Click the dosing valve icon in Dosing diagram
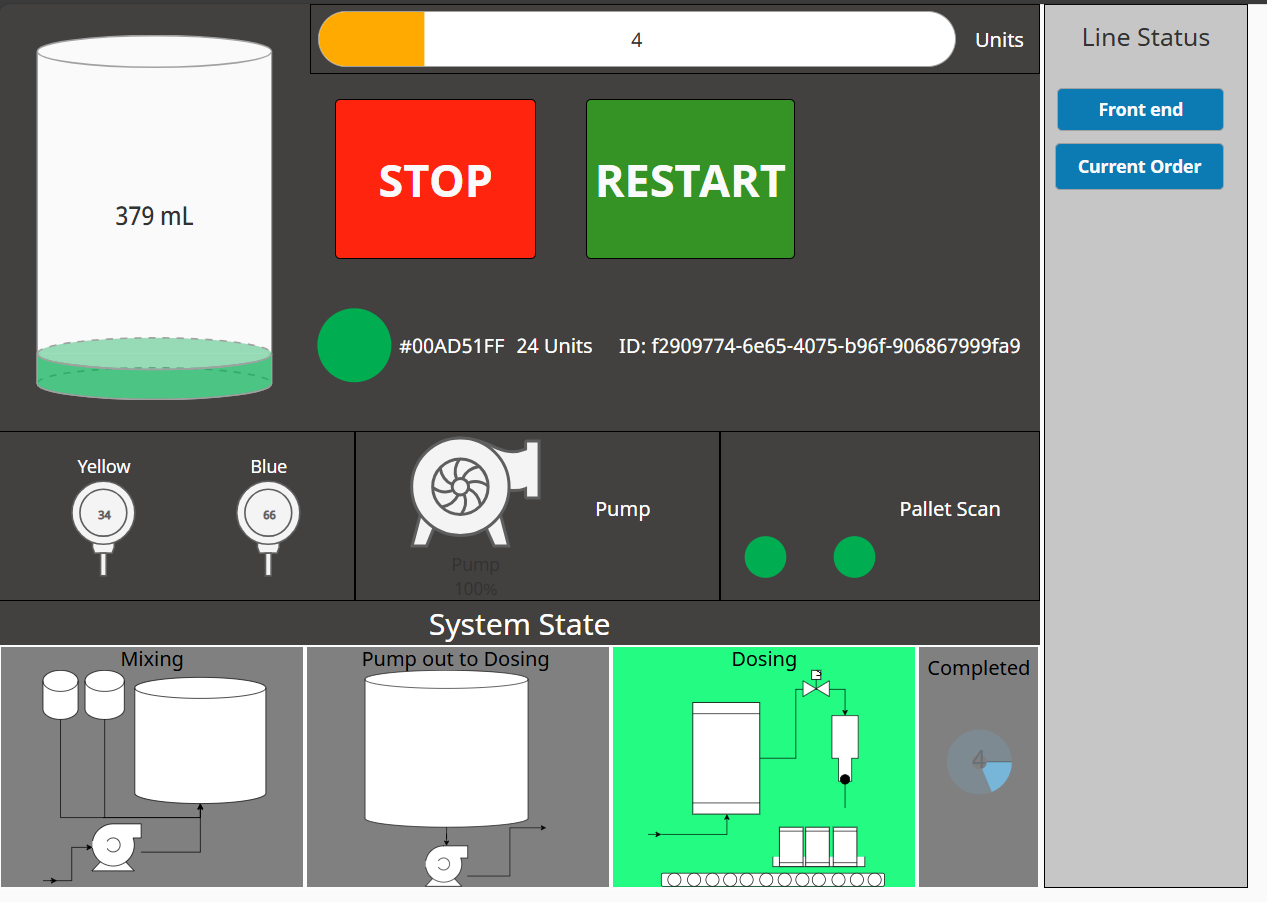Viewport: 1267px width, 902px height. click(816, 687)
